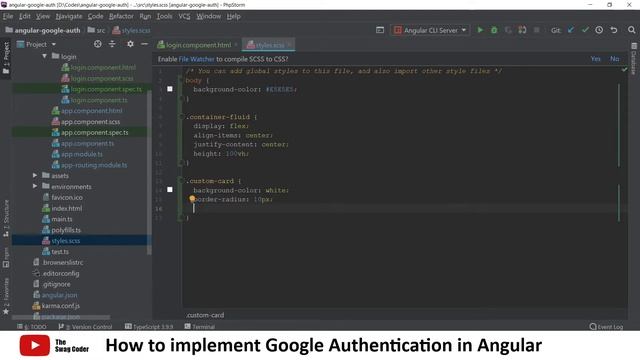
Task: Fold the .custom-card rule in gutter
Action: pyautogui.click(x=181, y=181)
